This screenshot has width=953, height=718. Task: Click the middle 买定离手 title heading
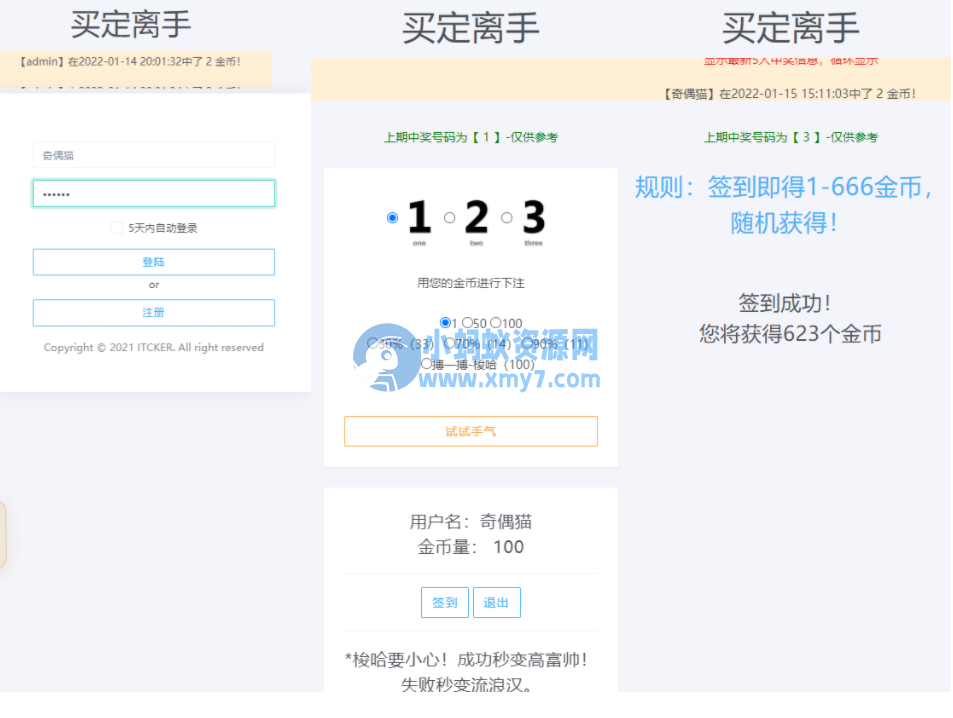470,27
